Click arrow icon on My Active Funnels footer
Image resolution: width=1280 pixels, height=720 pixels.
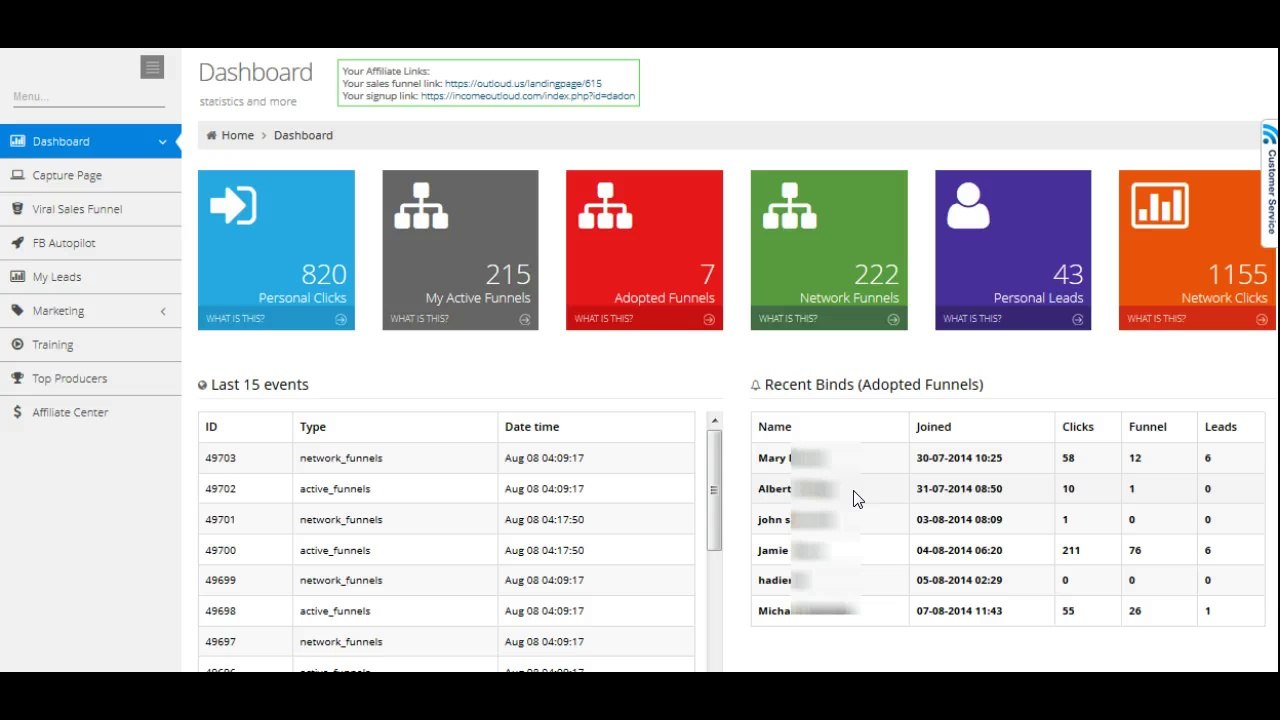(x=525, y=319)
